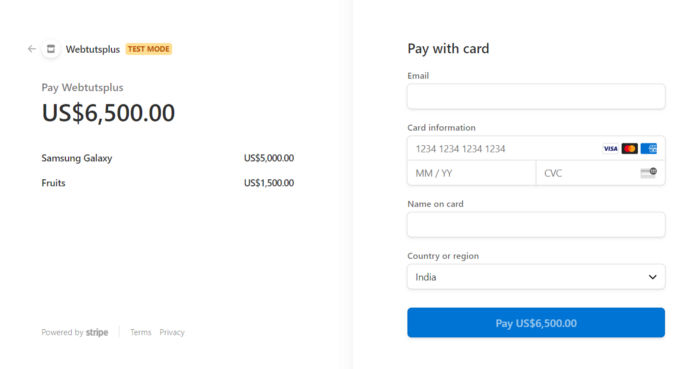The width and height of the screenshot is (700, 369).
Task: Click the CVC card hint icon
Action: pyautogui.click(x=649, y=173)
